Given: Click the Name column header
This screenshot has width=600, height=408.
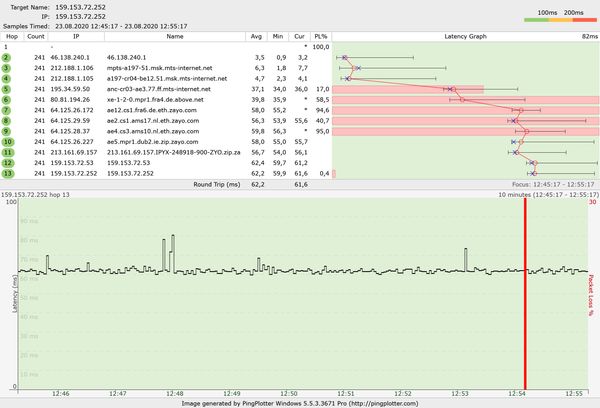Looking at the screenshot, I should coord(175,36).
